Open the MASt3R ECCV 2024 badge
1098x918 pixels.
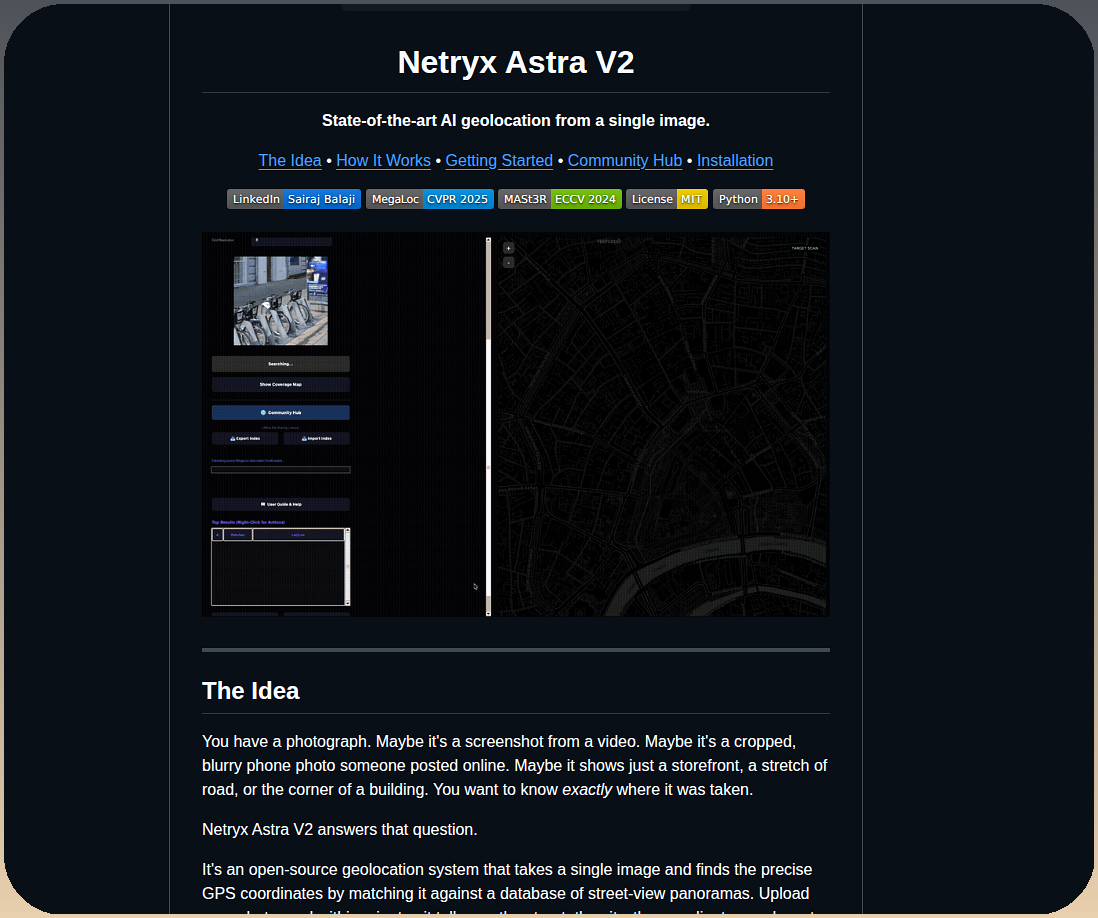pyautogui.click(x=560, y=199)
